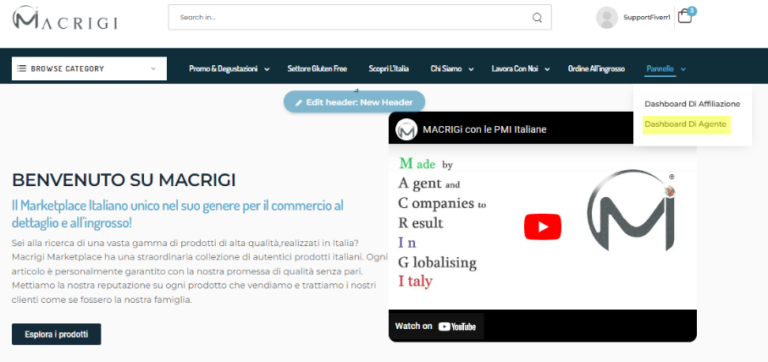The width and height of the screenshot is (768, 362).
Task: Click the Macrigi logo in the header
Action: (x=65, y=18)
